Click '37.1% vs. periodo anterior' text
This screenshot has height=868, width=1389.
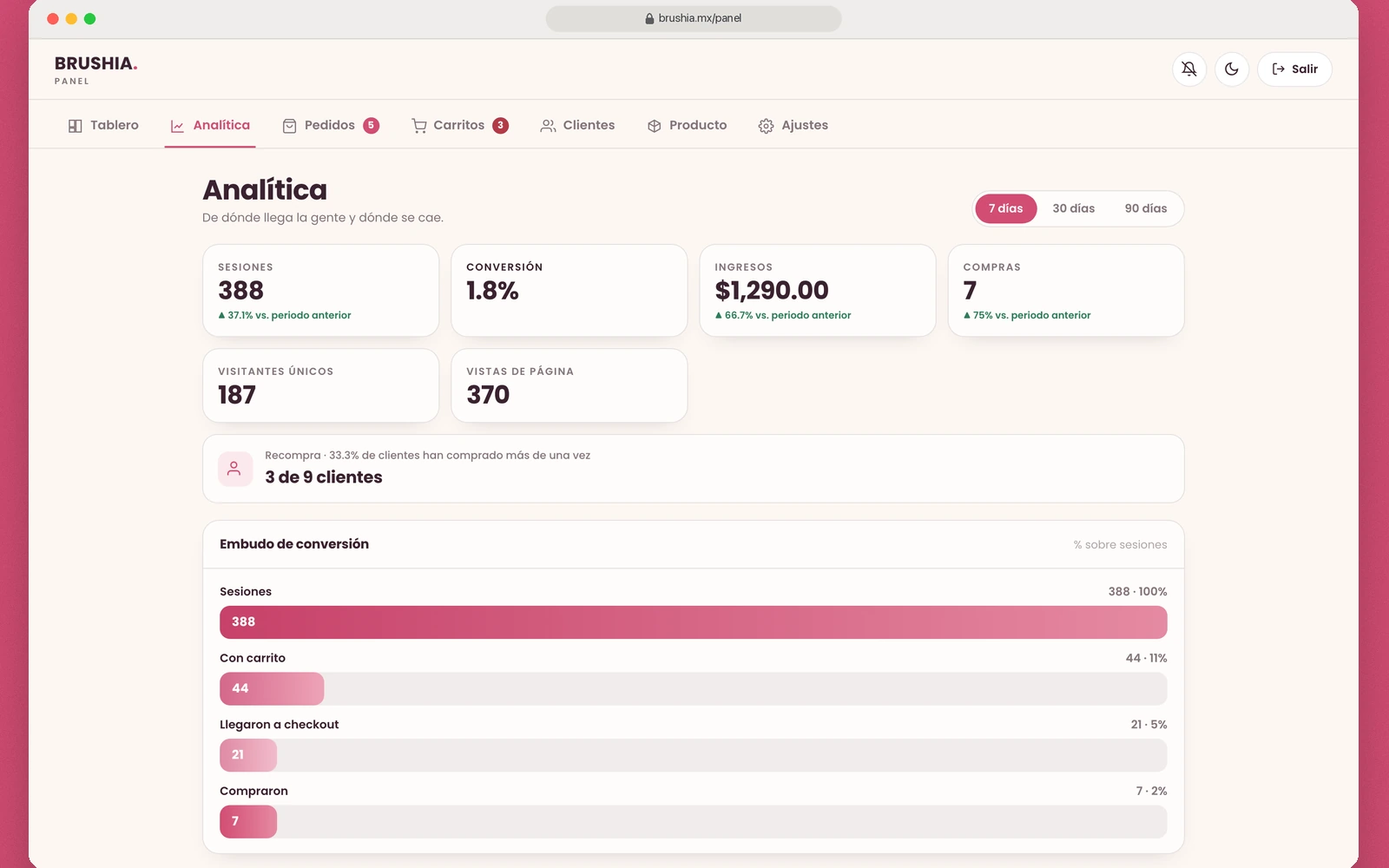(x=289, y=315)
